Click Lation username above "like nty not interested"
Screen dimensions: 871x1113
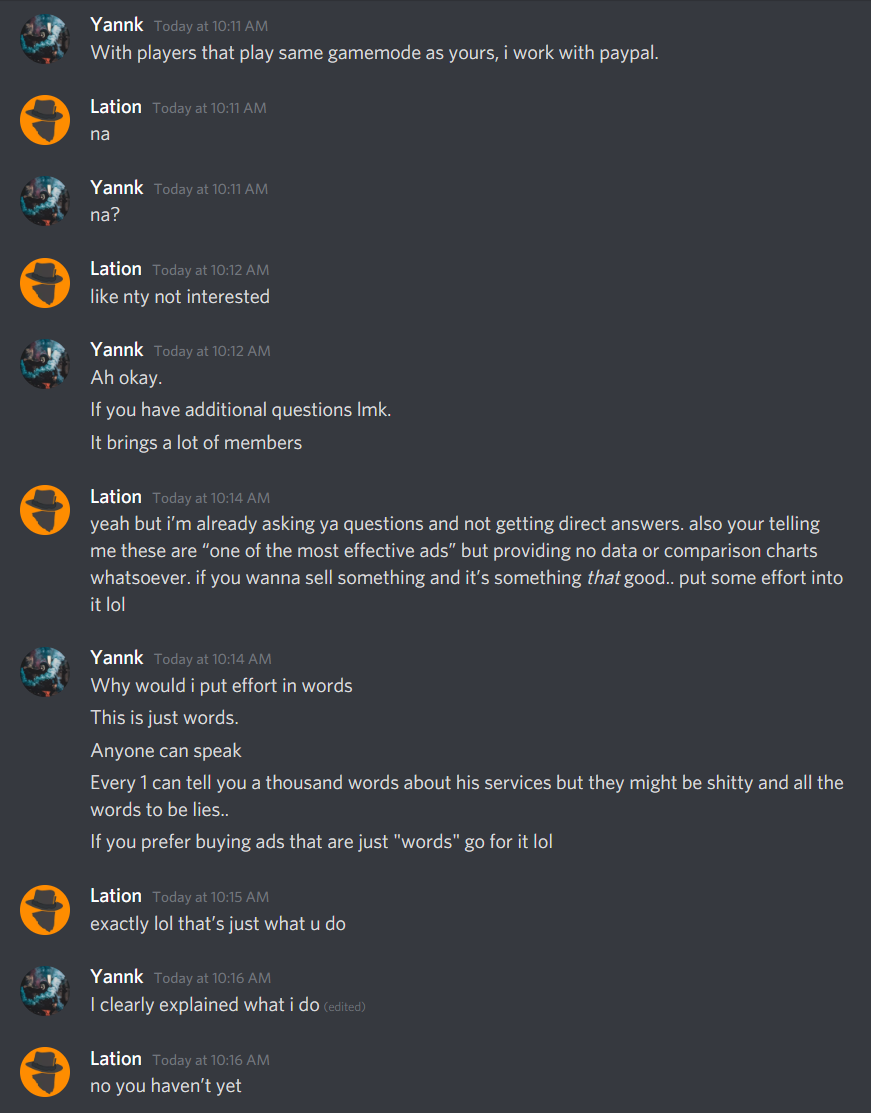click(x=116, y=269)
